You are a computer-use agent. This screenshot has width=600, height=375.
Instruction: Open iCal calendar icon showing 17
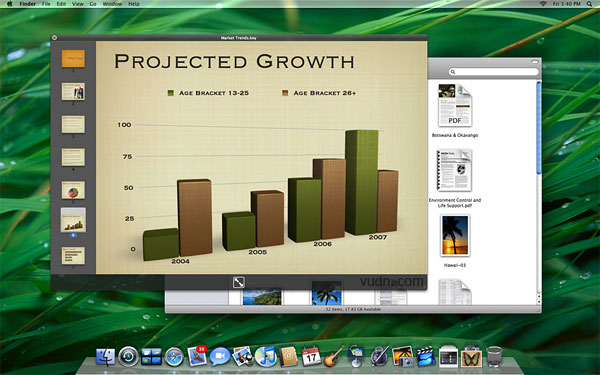311,356
